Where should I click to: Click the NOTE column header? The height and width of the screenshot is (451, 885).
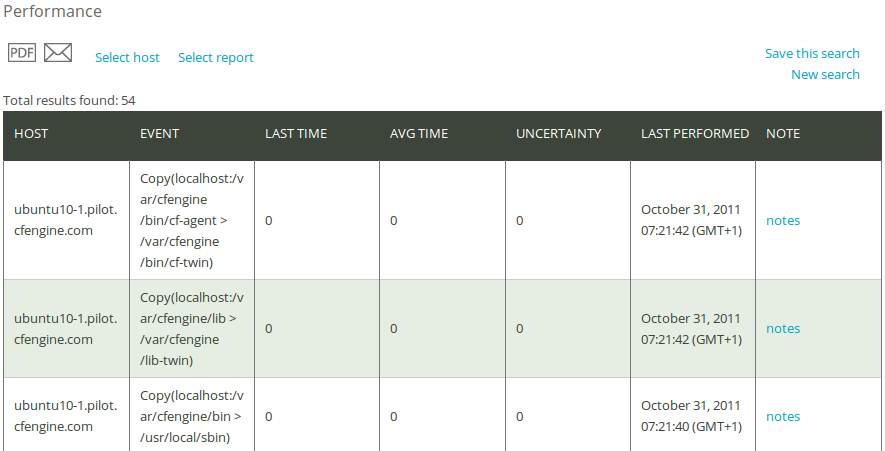coord(783,134)
